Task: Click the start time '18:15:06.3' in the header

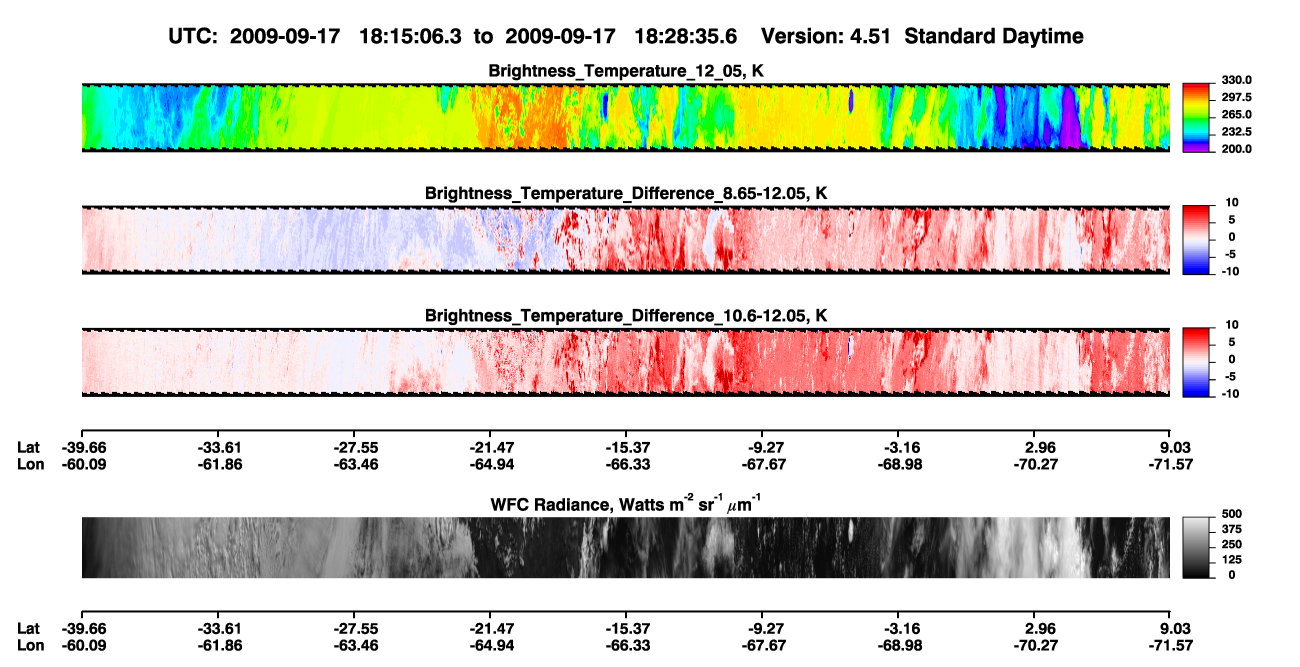Action: click(x=411, y=36)
